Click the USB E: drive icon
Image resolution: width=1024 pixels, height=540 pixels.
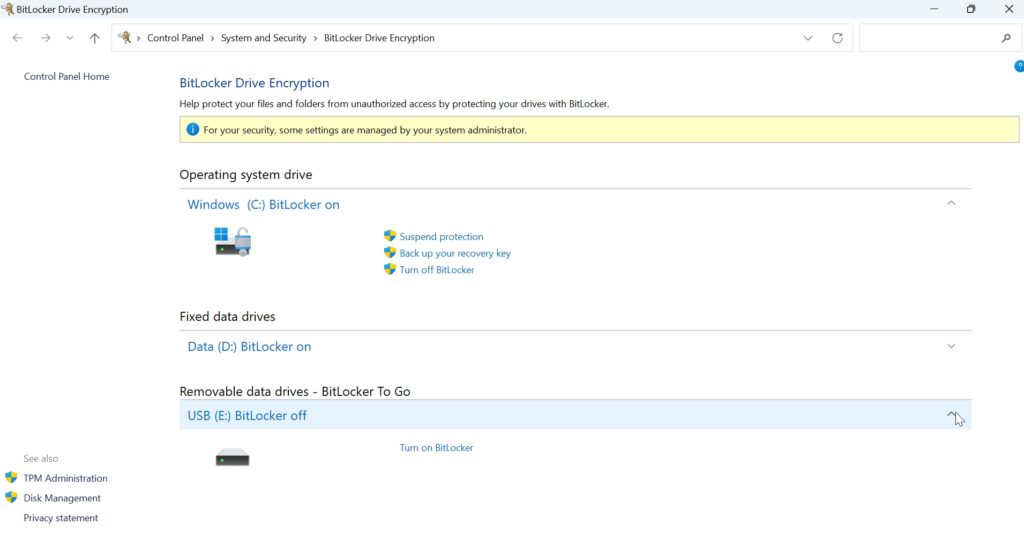click(232, 458)
